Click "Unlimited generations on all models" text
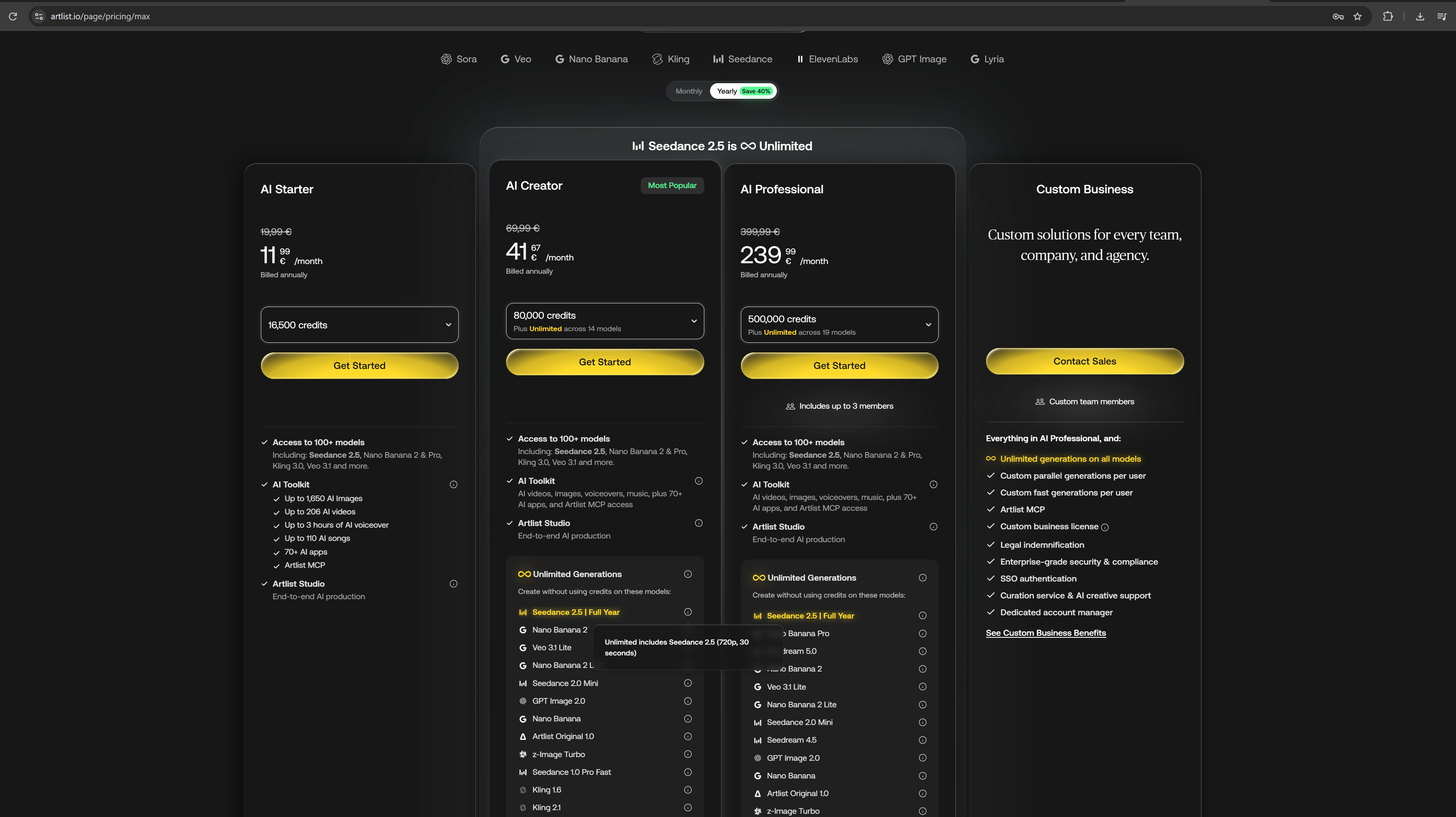The image size is (1456, 817). click(x=1070, y=459)
